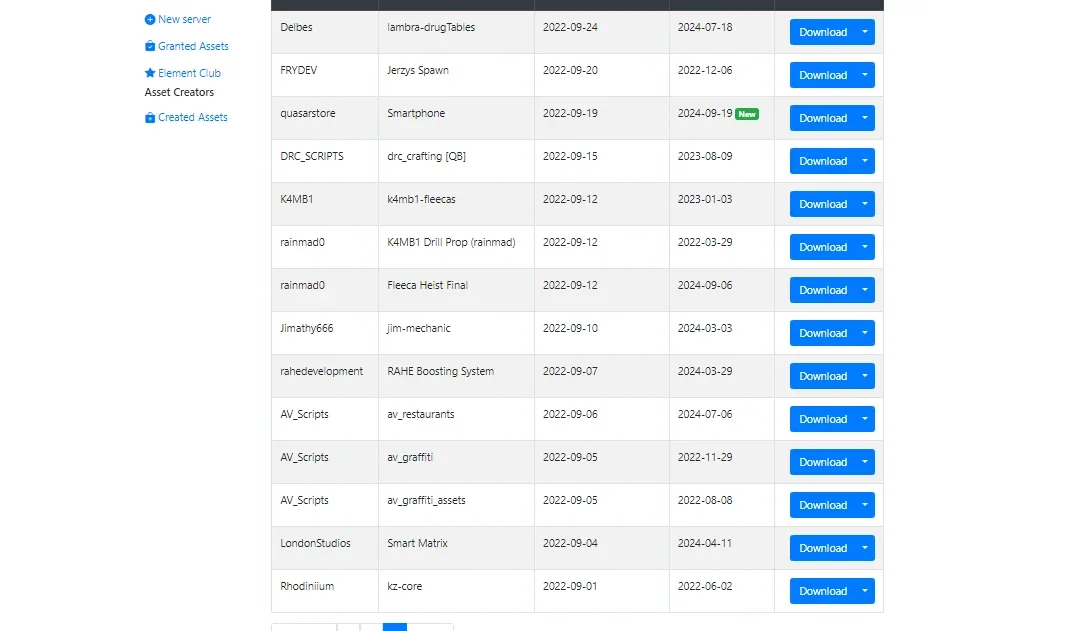Click the date 2022-09-24
This screenshot has height=631, width=1087.
[570, 27]
